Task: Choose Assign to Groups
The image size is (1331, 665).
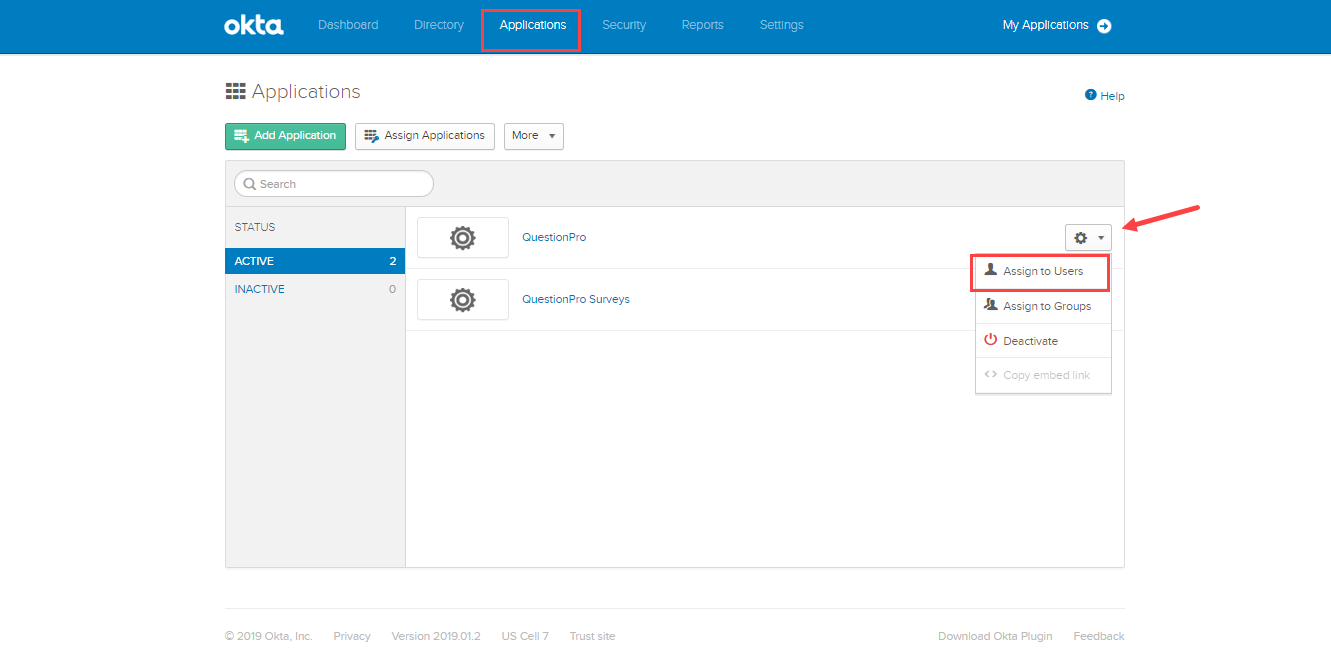Action: 1043,306
